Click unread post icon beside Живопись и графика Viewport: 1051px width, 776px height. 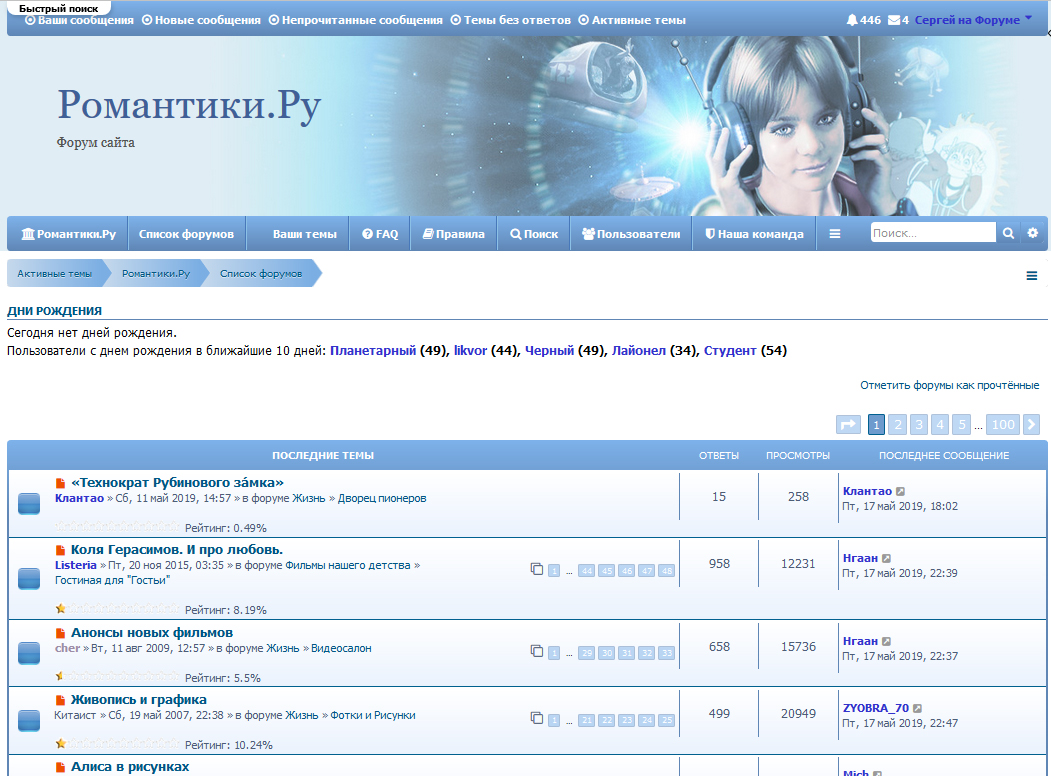click(60, 700)
